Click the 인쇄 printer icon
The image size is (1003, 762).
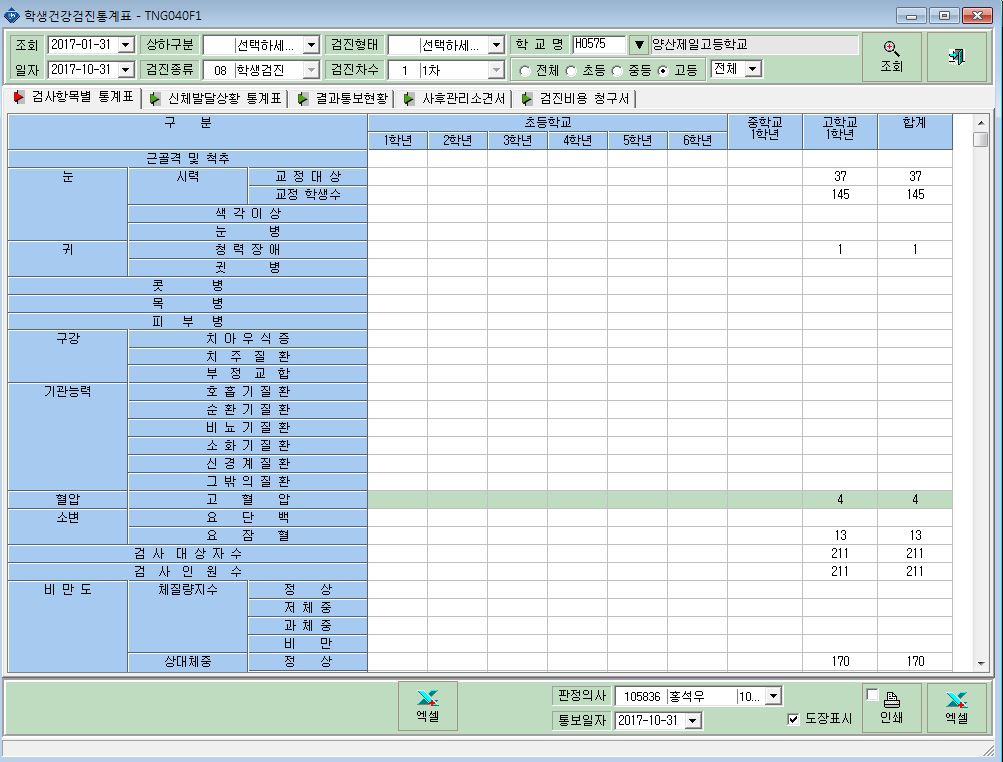pos(891,699)
